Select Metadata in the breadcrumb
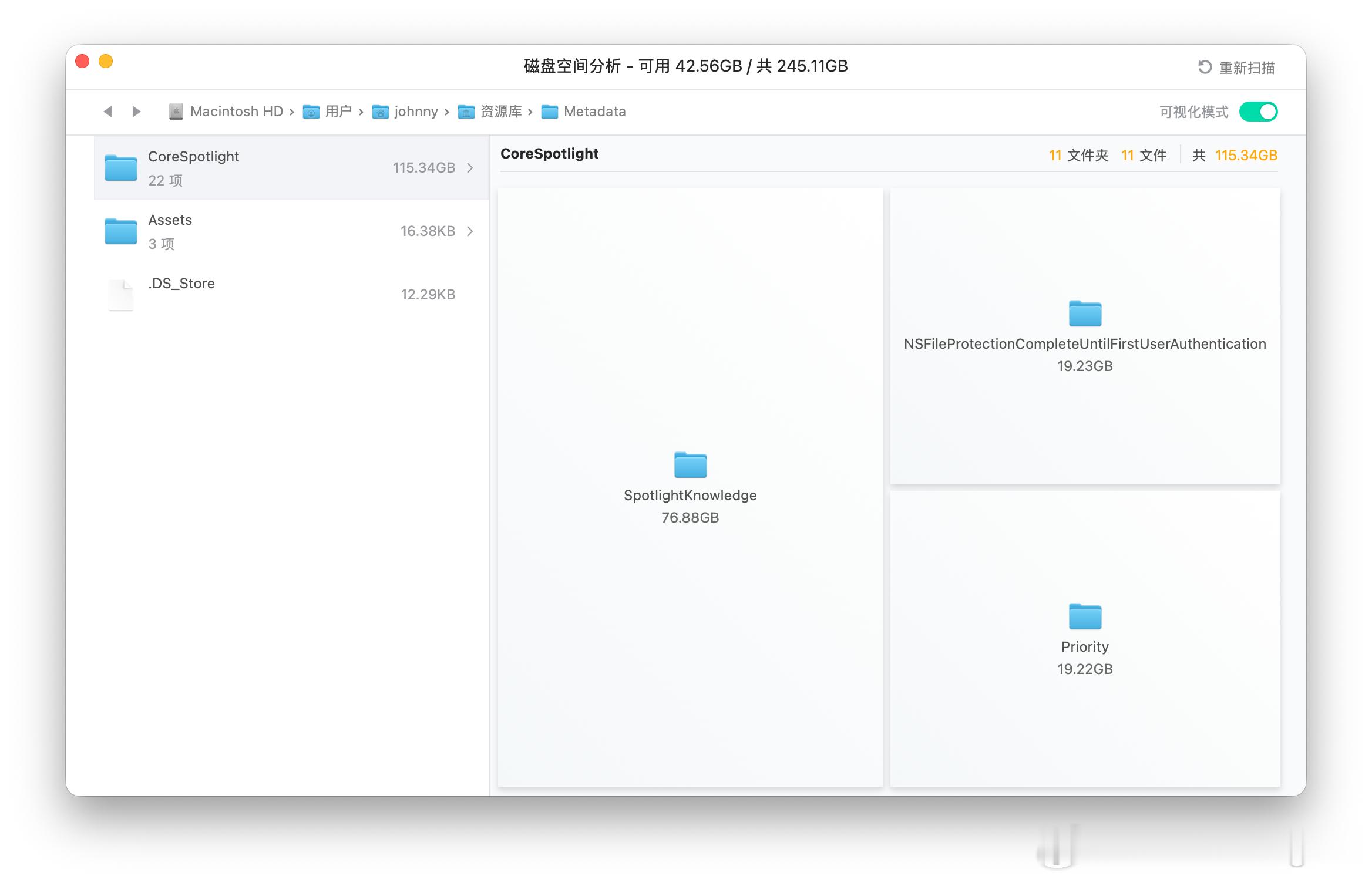The image size is (1372, 883). click(594, 112)
